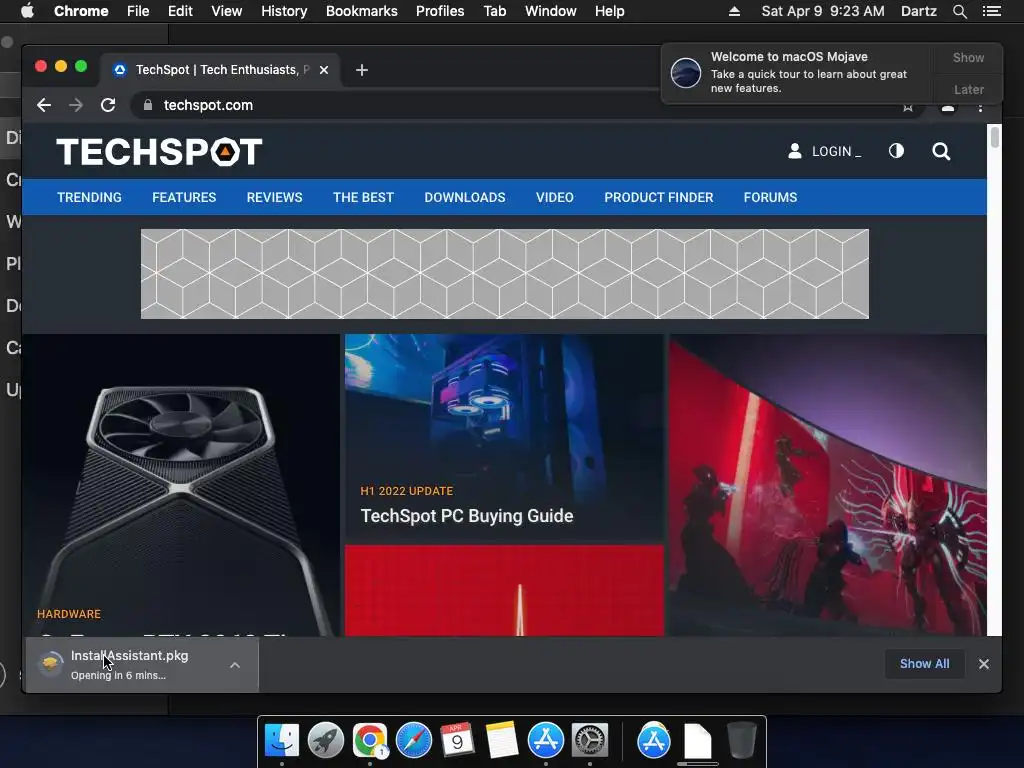The height and width of the screenshot is (768, 1024).
Task: Open System Preferences from the Dock
Action: point(590,740)
